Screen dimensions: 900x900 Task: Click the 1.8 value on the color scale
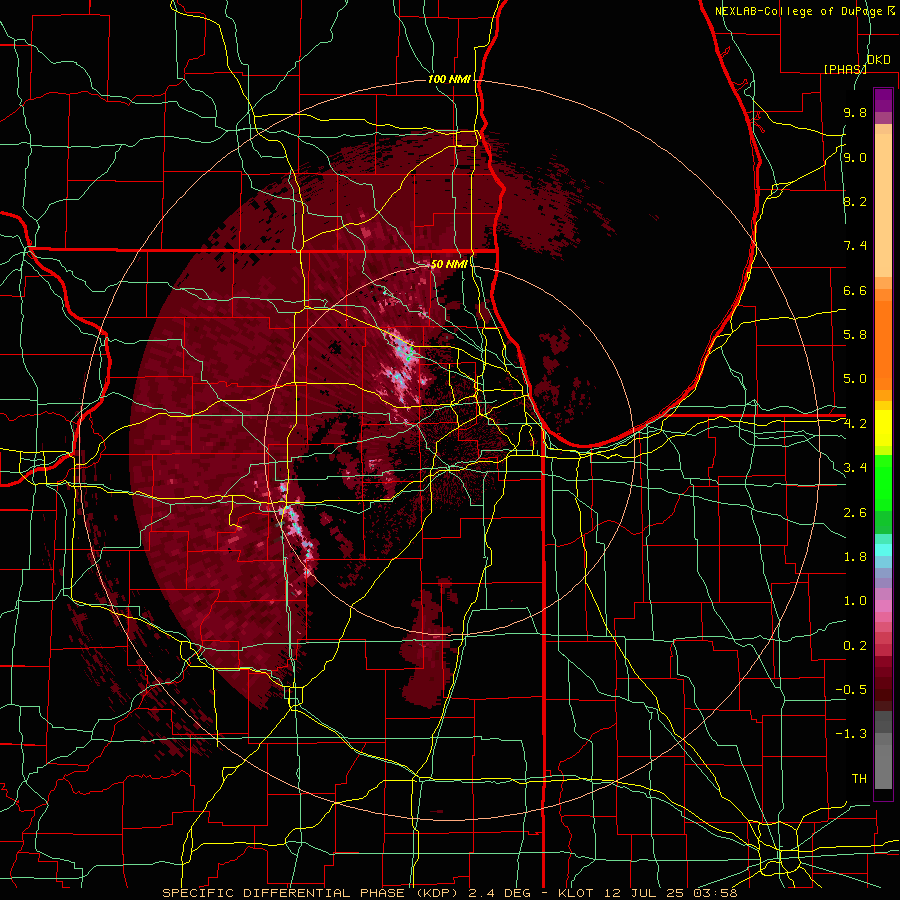[855, 557]
